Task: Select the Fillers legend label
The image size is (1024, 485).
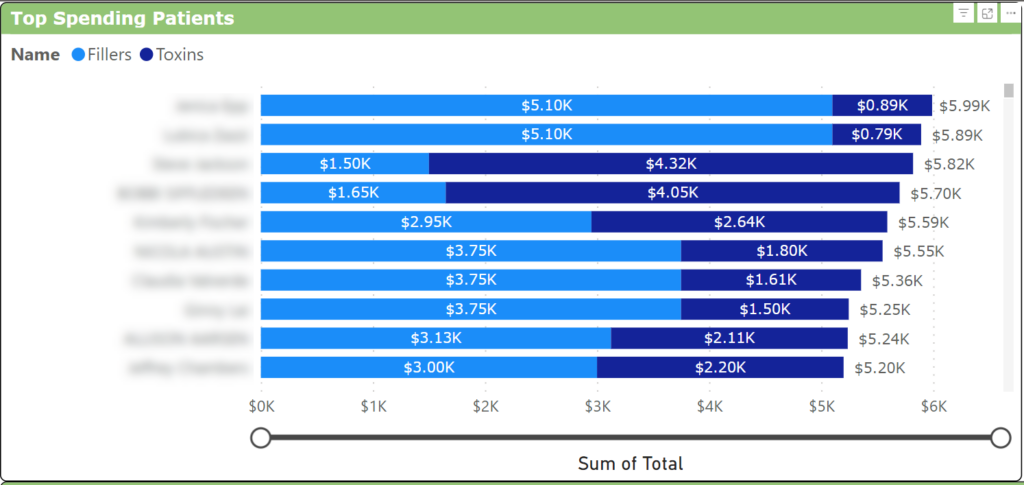Action: click(109, 55)
